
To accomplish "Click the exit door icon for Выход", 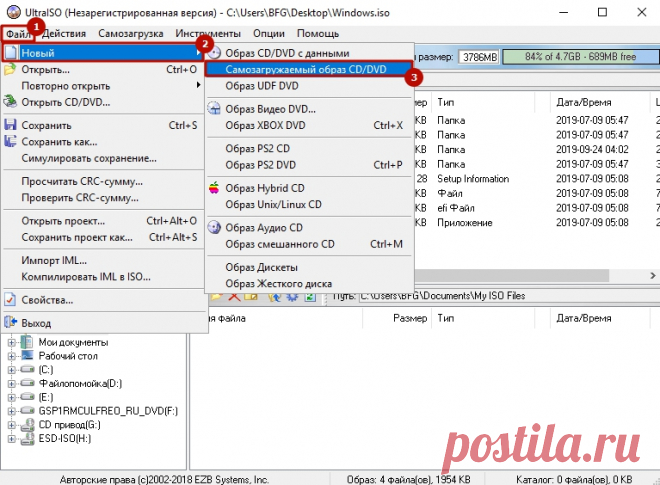I will (x=10, y=323).
